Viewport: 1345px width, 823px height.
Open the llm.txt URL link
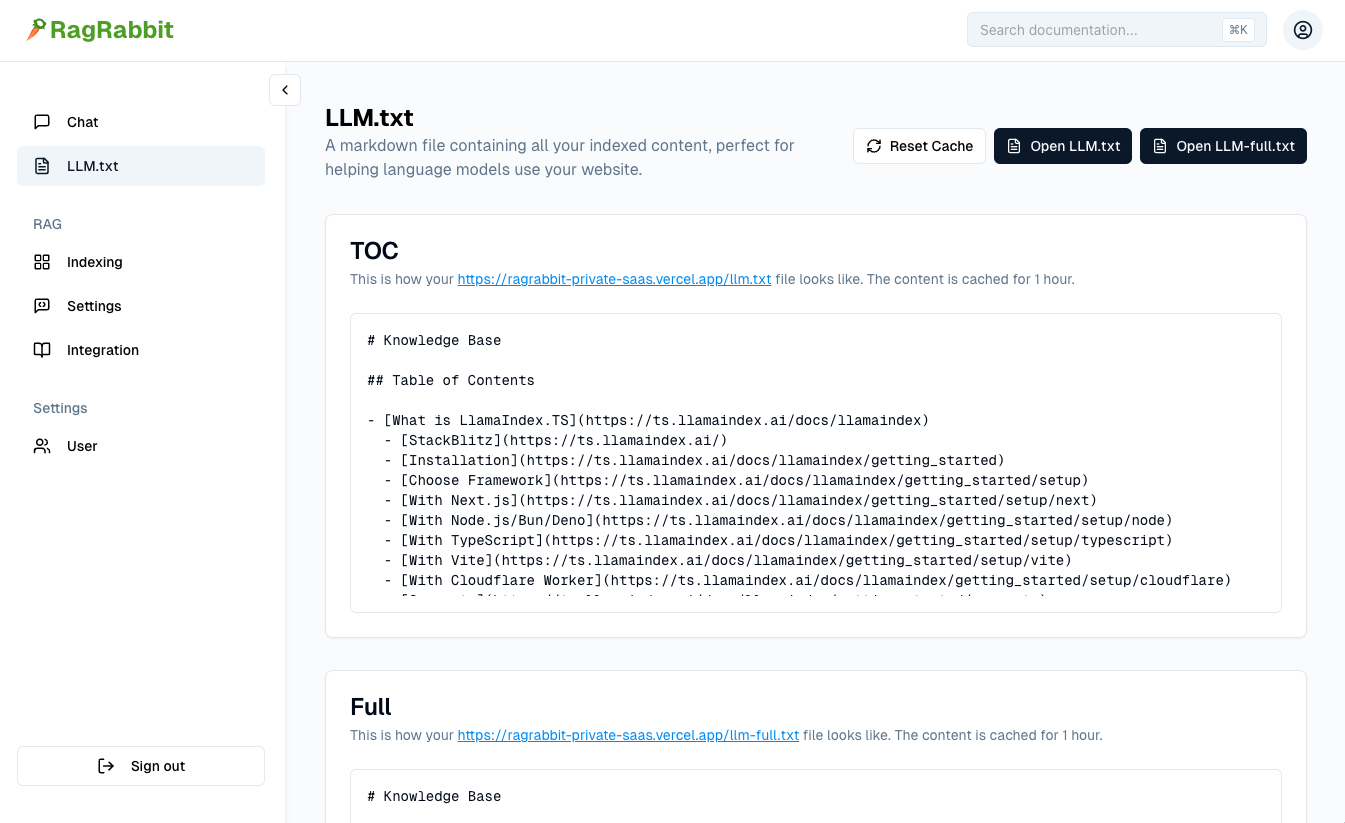[614, 279]
